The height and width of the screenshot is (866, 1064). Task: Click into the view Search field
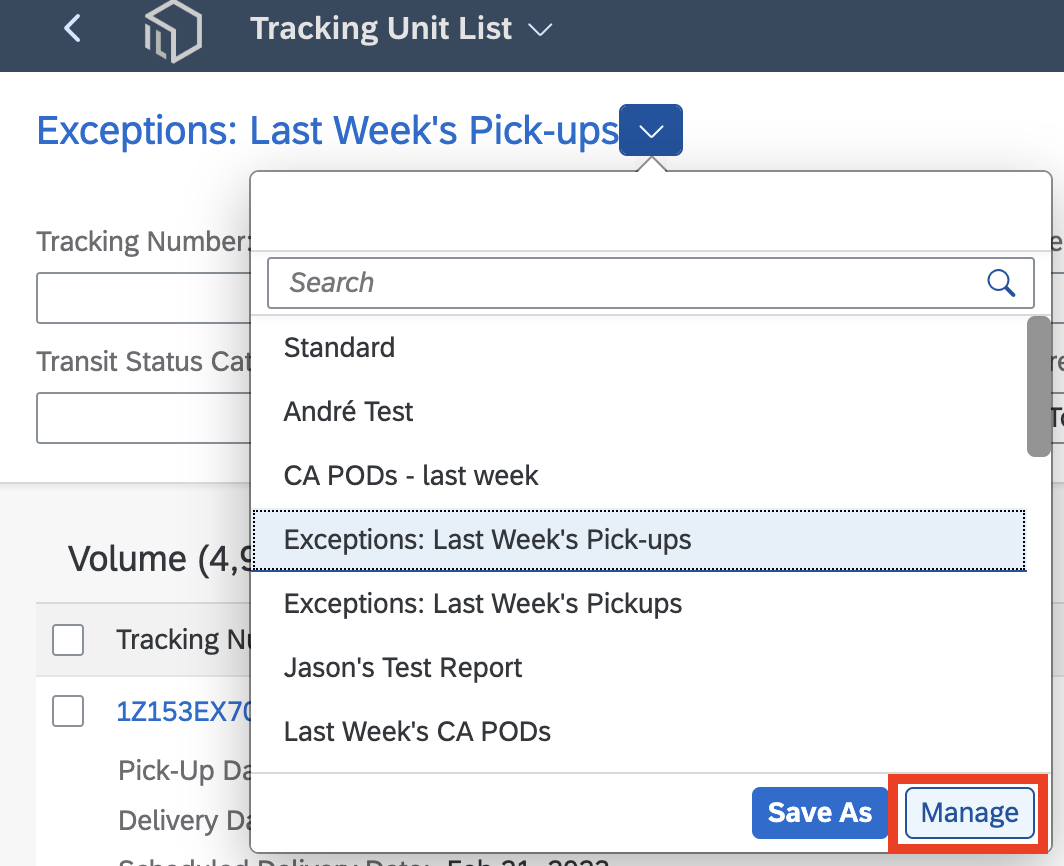(650, 283)
